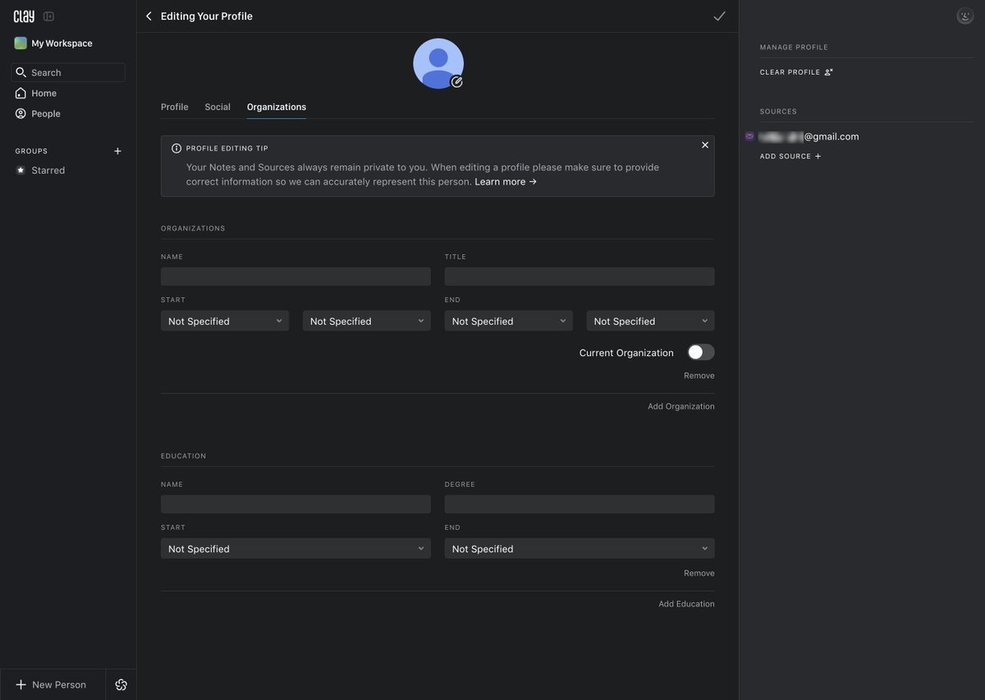Open the settings icon beside New Person
This screenshot has width=985, height=700.
point(121,685)
